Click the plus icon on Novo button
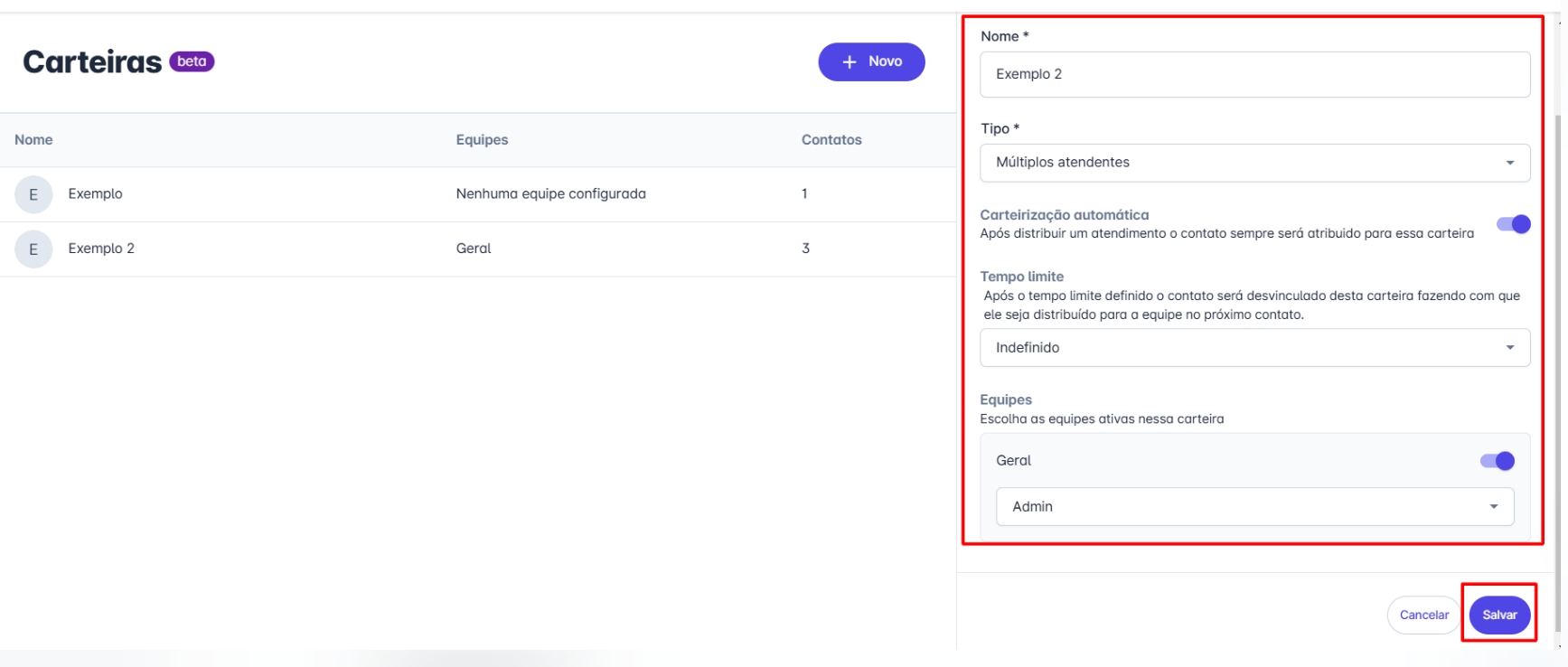Viewport: 1568px width, 667px height. coord(849,62)
